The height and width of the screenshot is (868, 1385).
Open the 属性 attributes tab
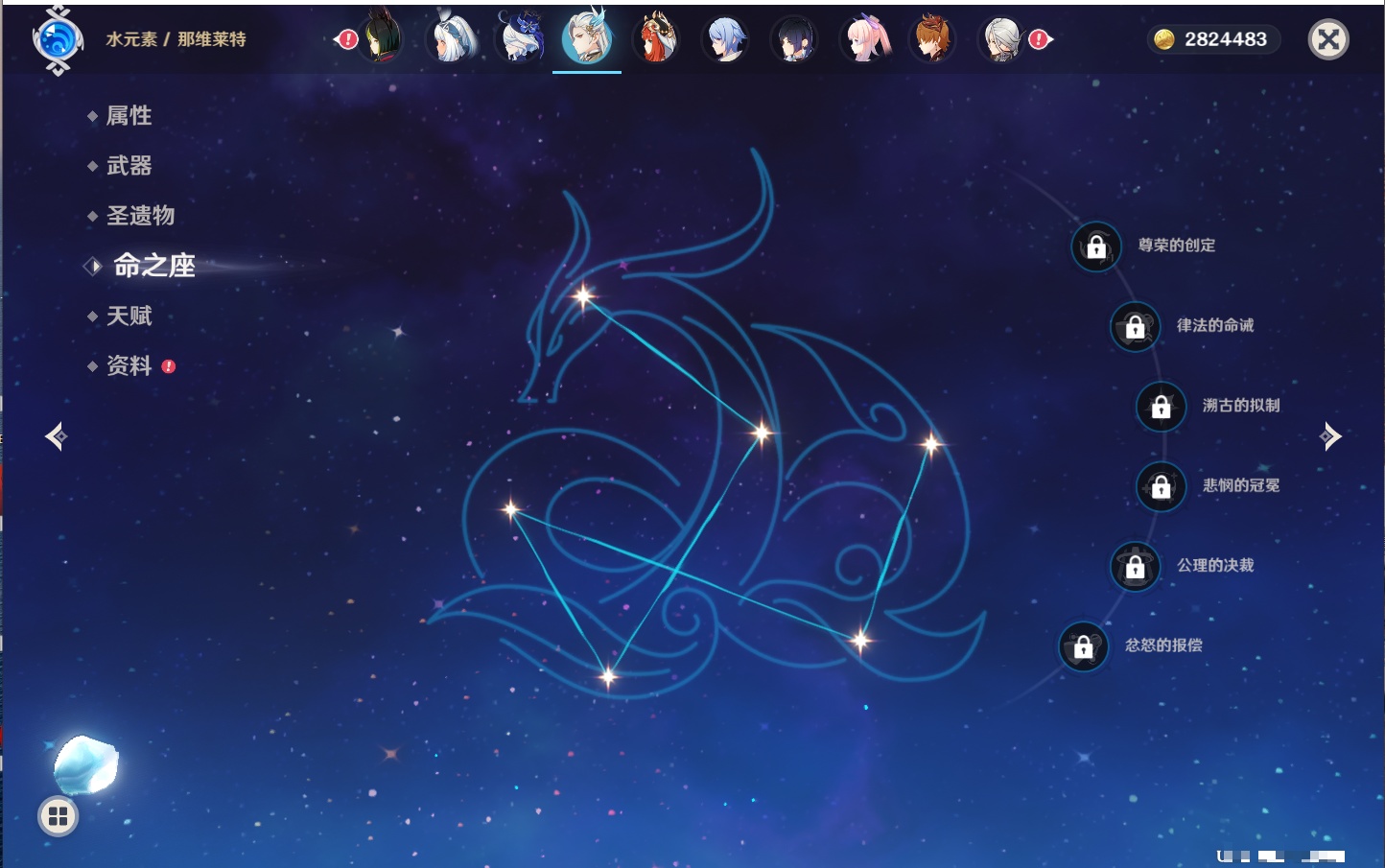129,116
